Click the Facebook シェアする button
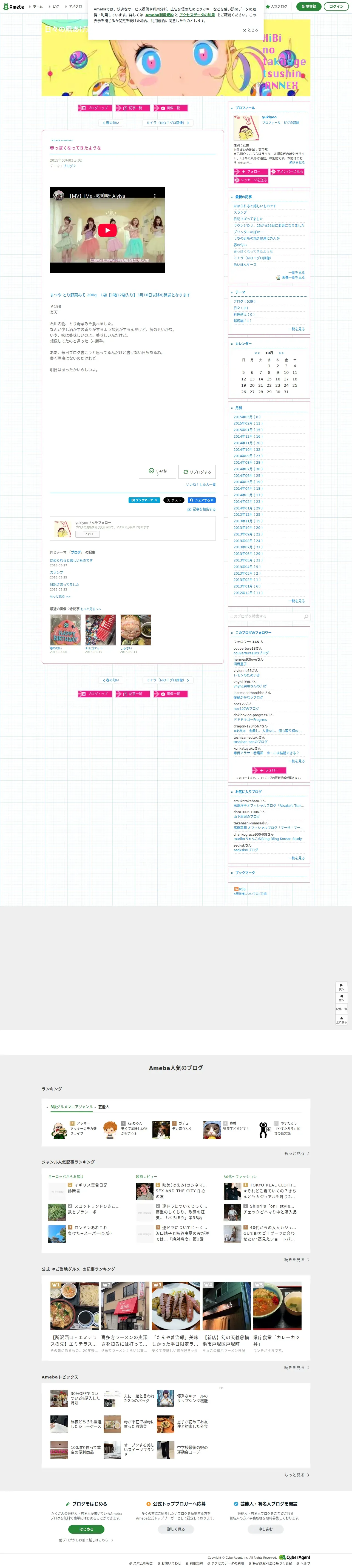Screen dimensions: 352x1568 coord(201,500)
